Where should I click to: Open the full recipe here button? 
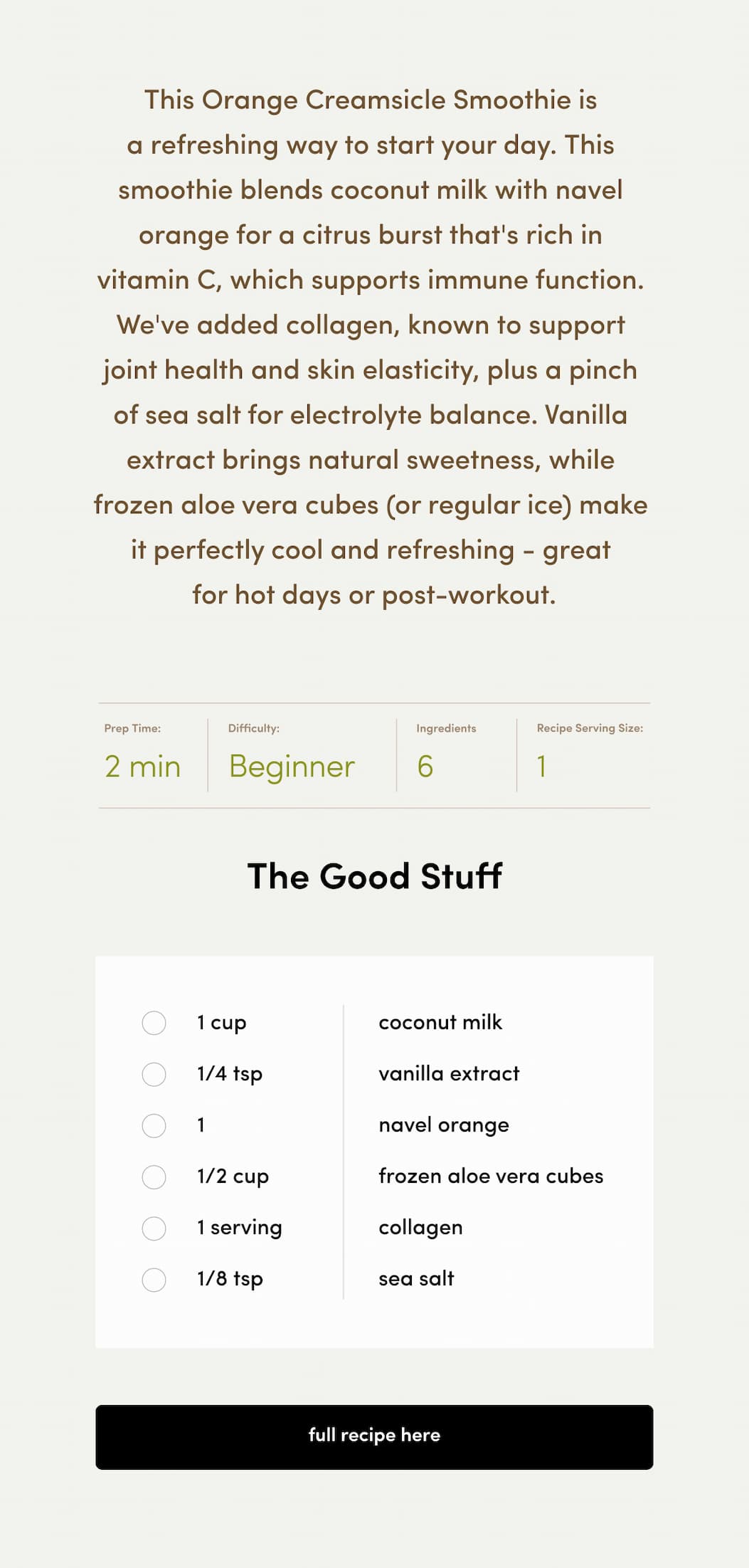pos(374,1436)
